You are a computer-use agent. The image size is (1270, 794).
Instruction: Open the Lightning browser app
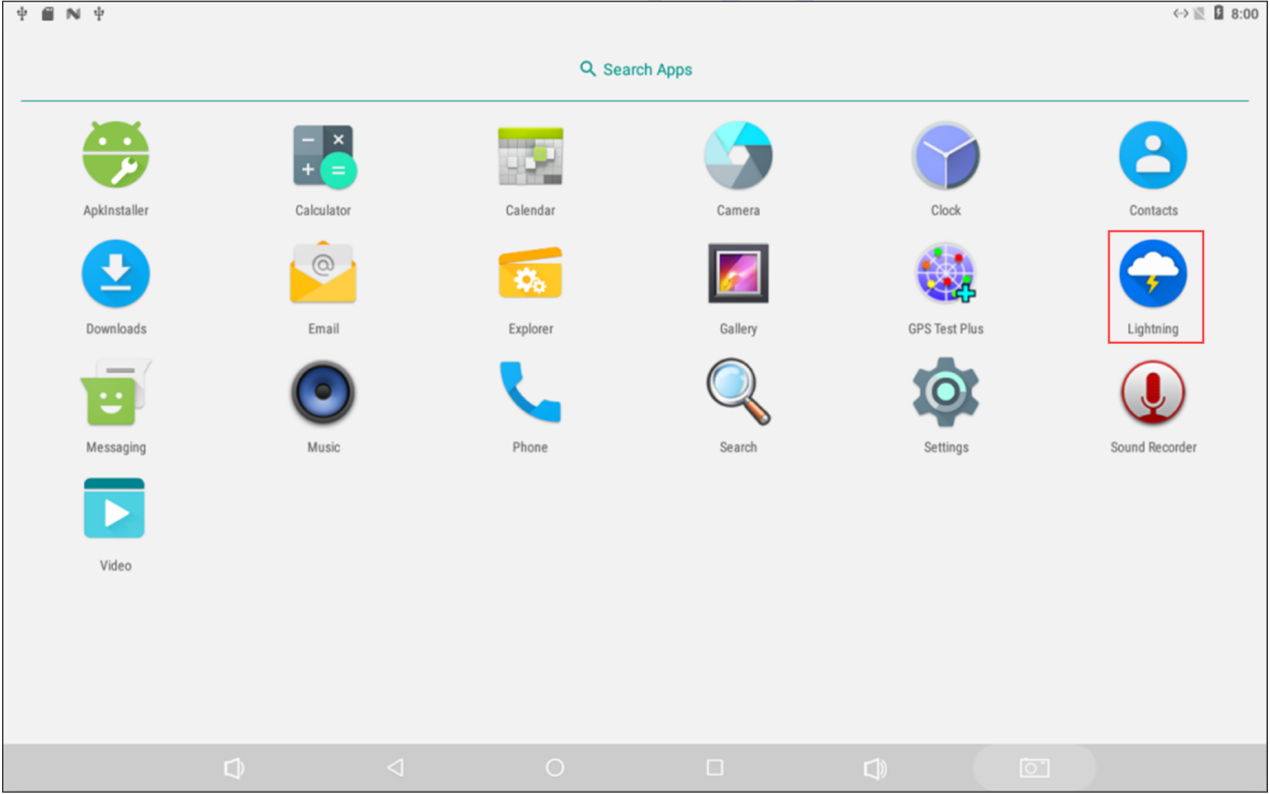coord(1153,274)
